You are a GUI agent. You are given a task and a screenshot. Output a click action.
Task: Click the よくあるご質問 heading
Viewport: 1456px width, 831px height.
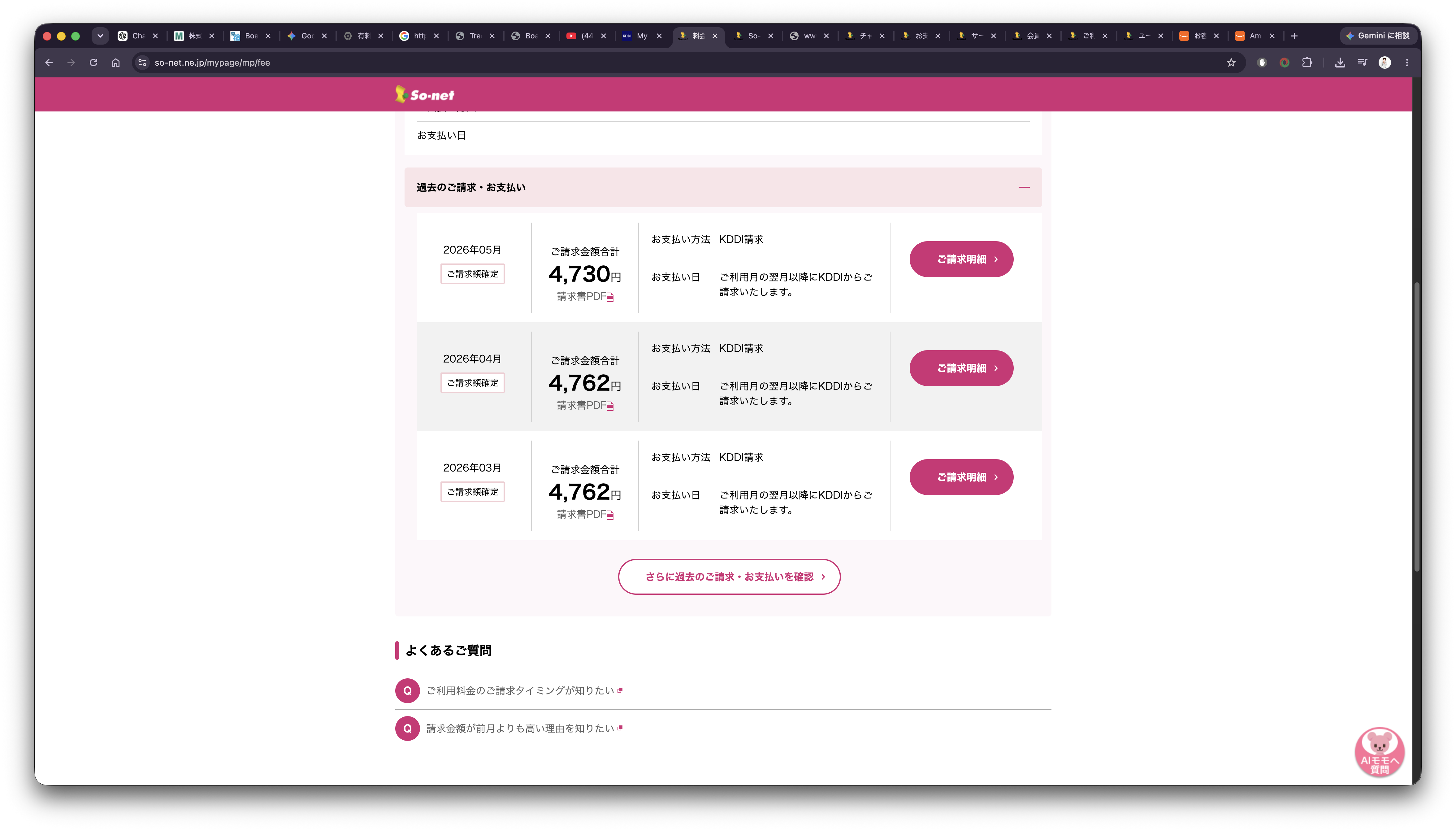coord(448,650)
